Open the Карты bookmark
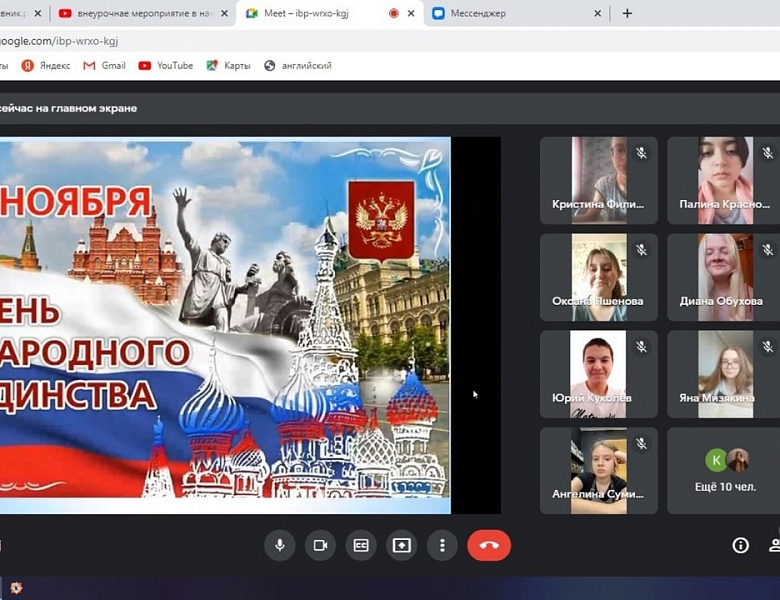 click(228, 66)
